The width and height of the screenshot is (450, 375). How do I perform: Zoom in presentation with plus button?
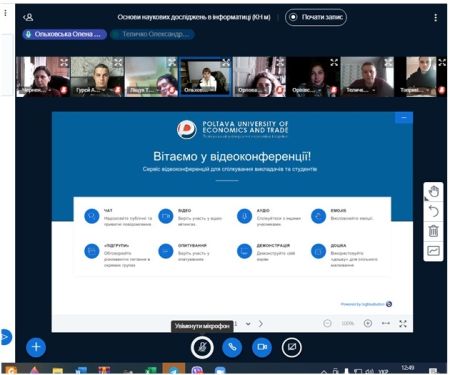(x=368, y=323)
